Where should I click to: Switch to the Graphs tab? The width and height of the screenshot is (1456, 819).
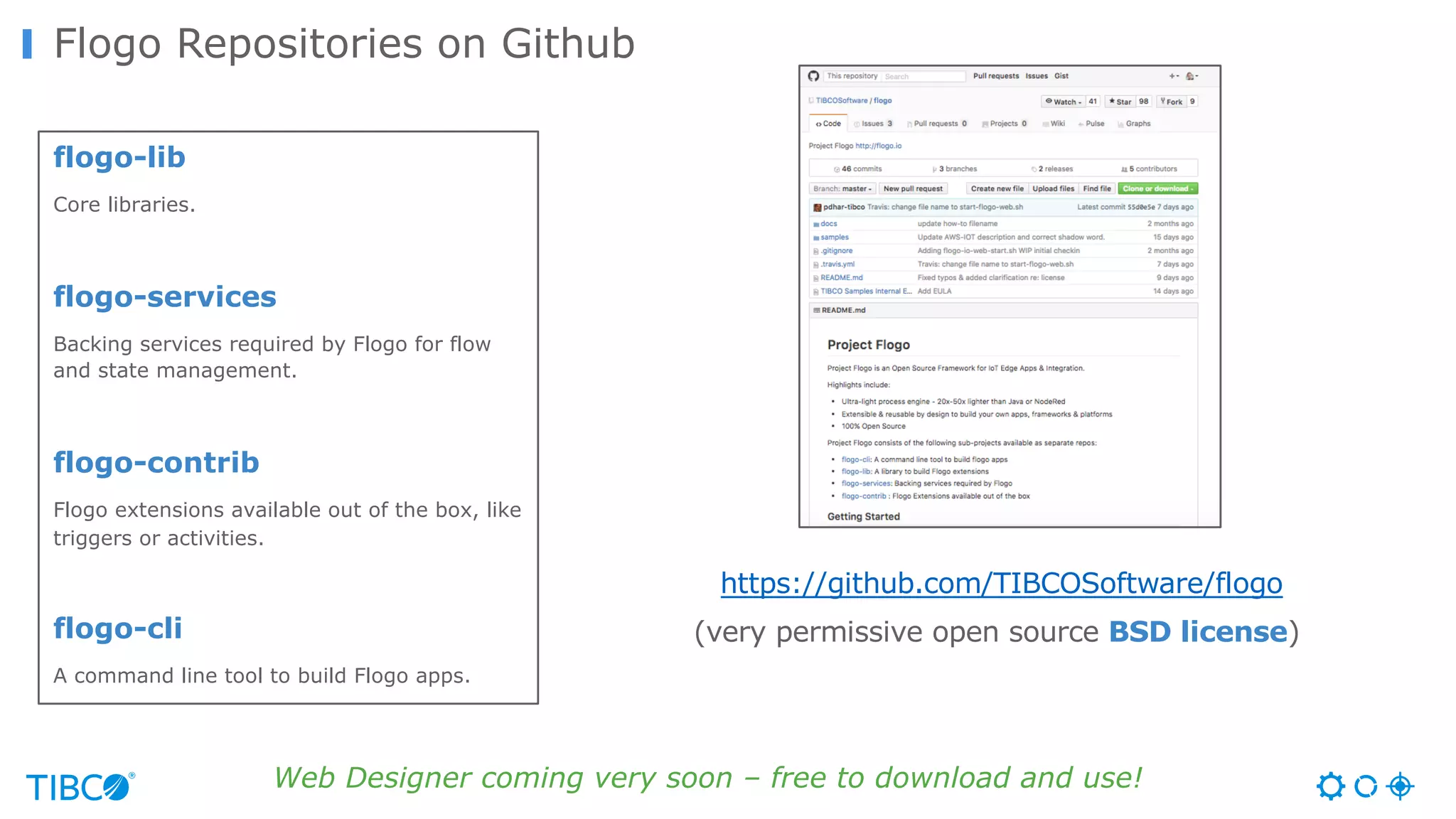click(1134, 124)
